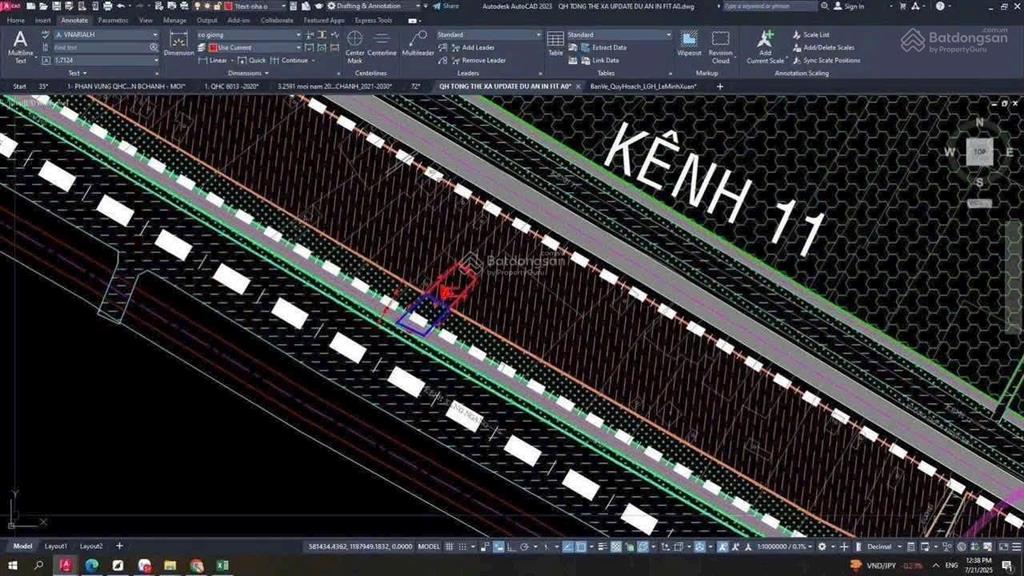
Task: Click the Windows Start button
Action: pos(12,565)
